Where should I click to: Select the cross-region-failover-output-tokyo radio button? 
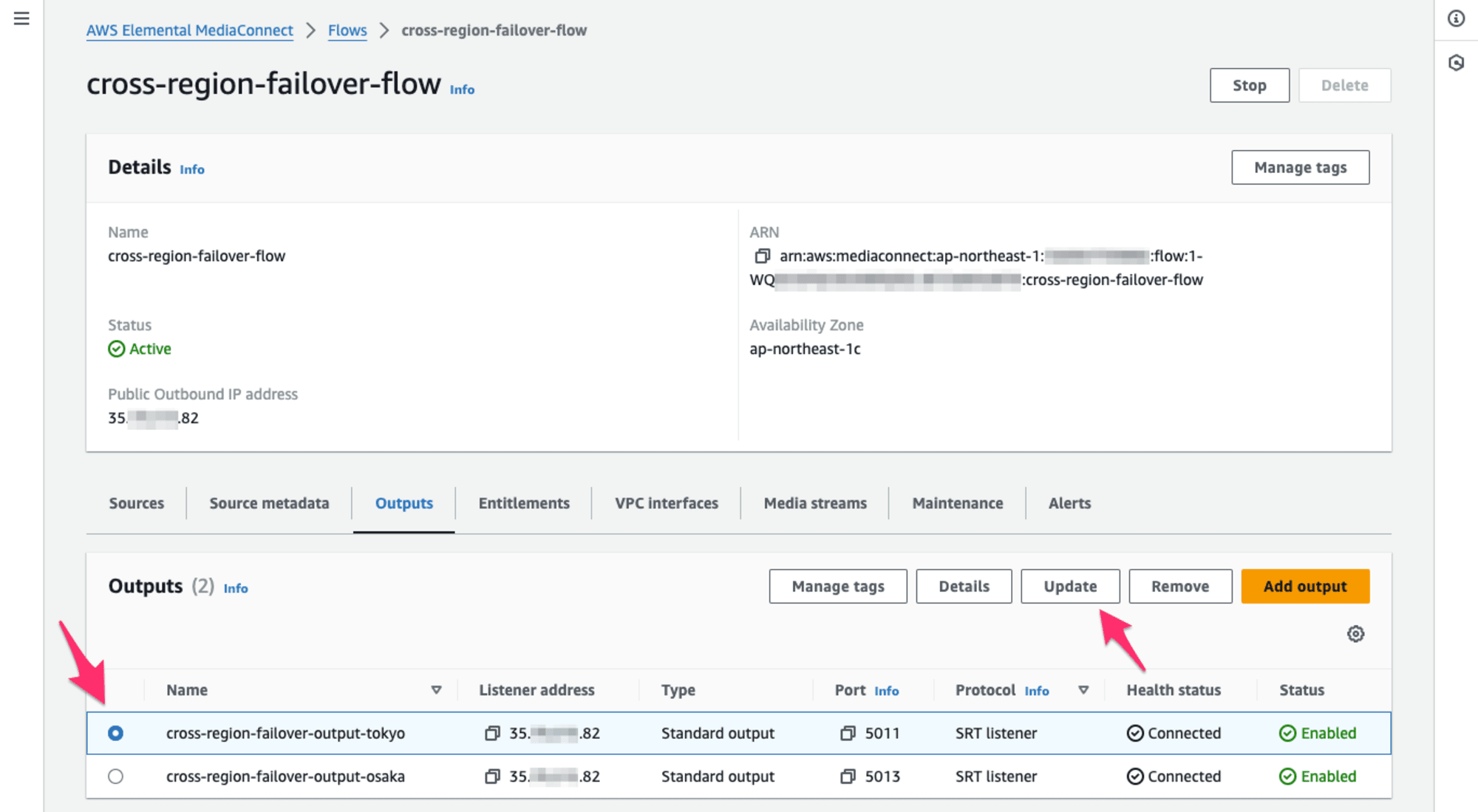(115, 734)
